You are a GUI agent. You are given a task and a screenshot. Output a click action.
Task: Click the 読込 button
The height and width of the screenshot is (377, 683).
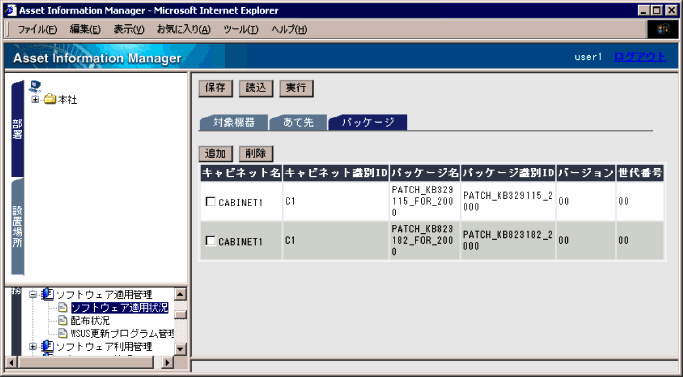click(256, 88)
